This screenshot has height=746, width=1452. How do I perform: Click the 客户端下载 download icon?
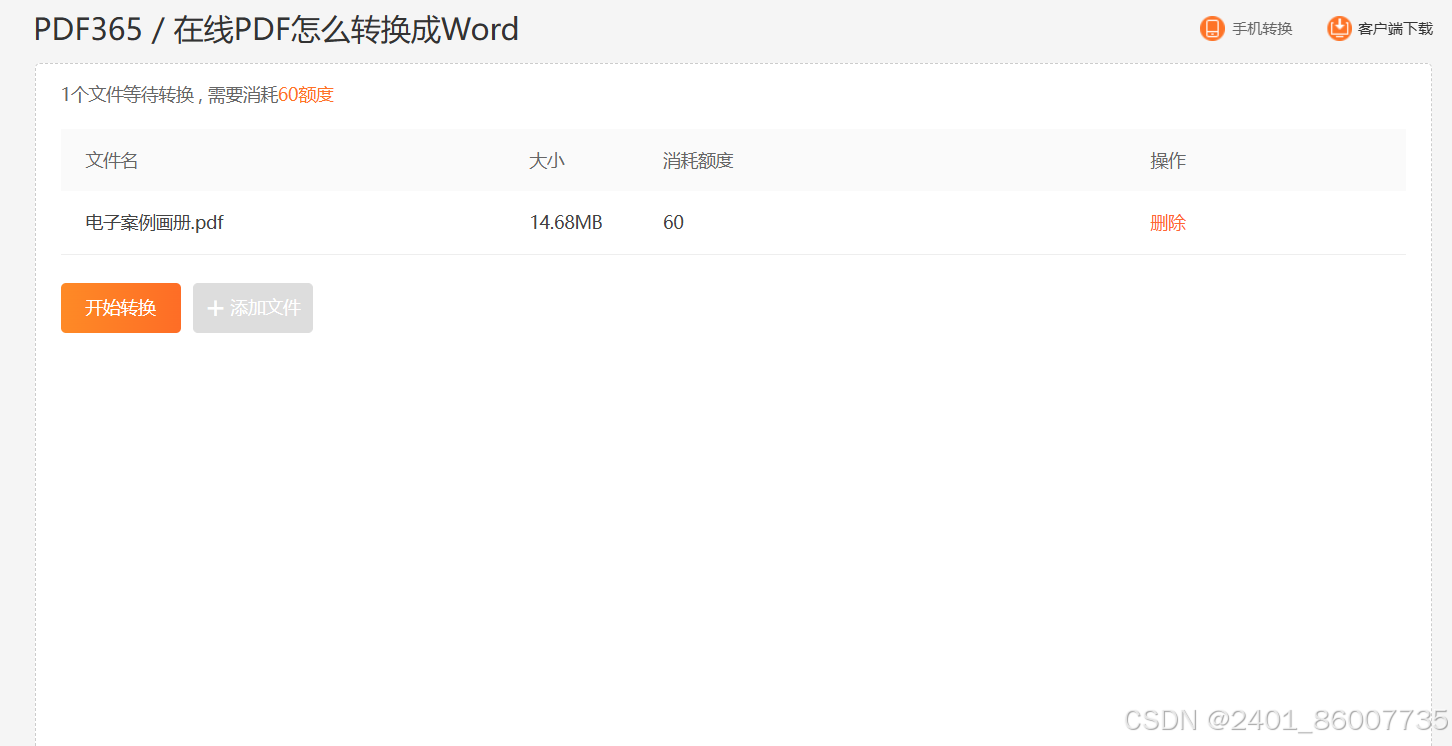1339,29
